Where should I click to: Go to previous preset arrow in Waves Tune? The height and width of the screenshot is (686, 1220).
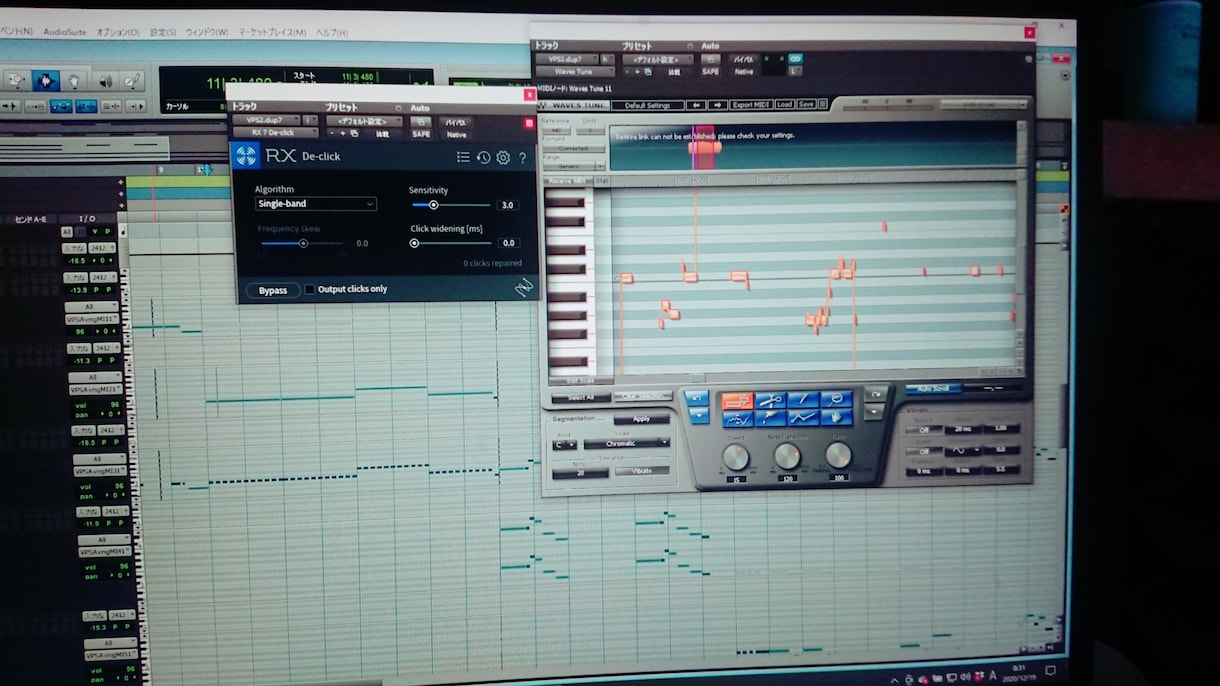[696, 105]
